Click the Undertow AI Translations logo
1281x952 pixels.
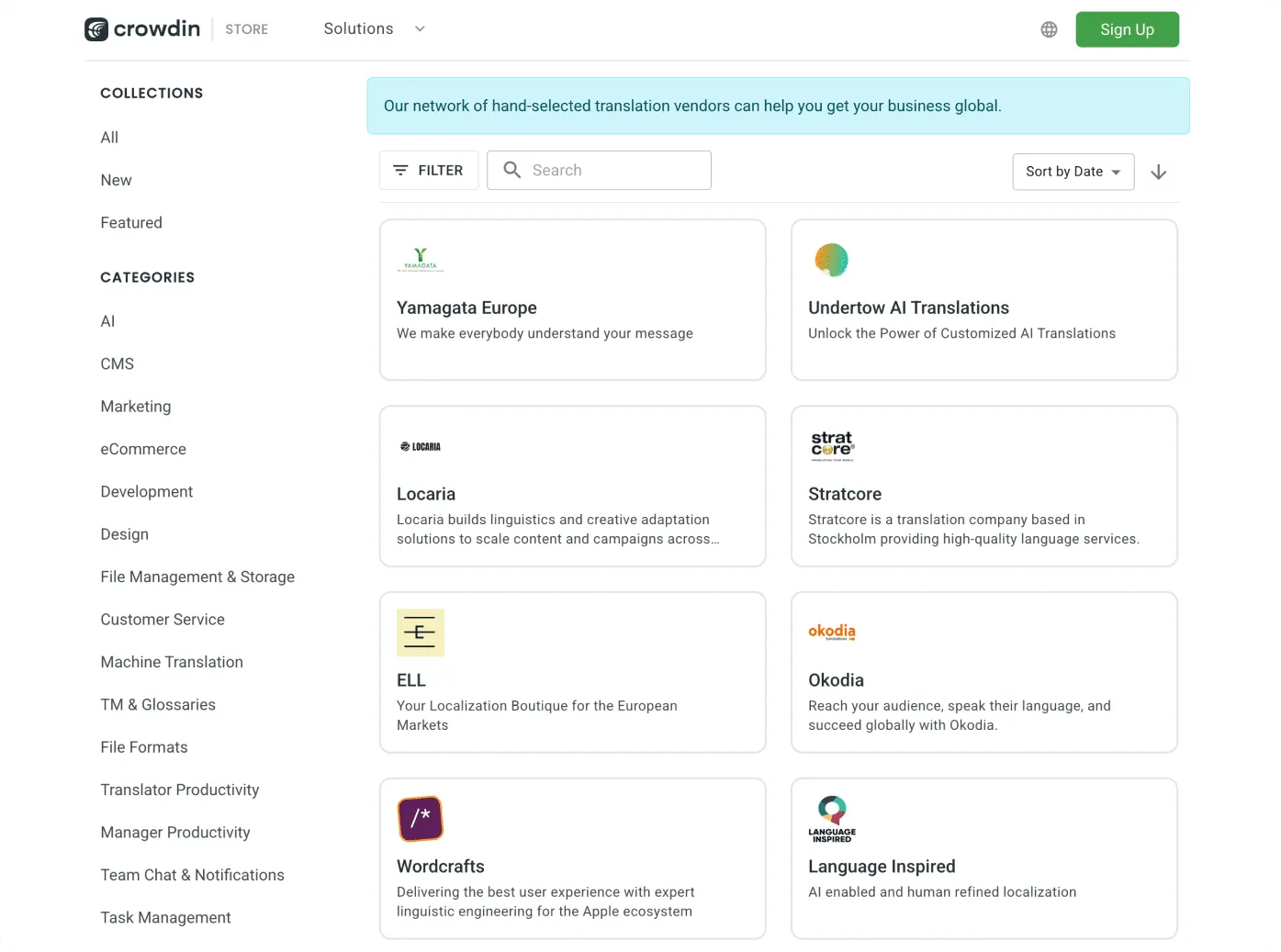[x=831, y=260]
